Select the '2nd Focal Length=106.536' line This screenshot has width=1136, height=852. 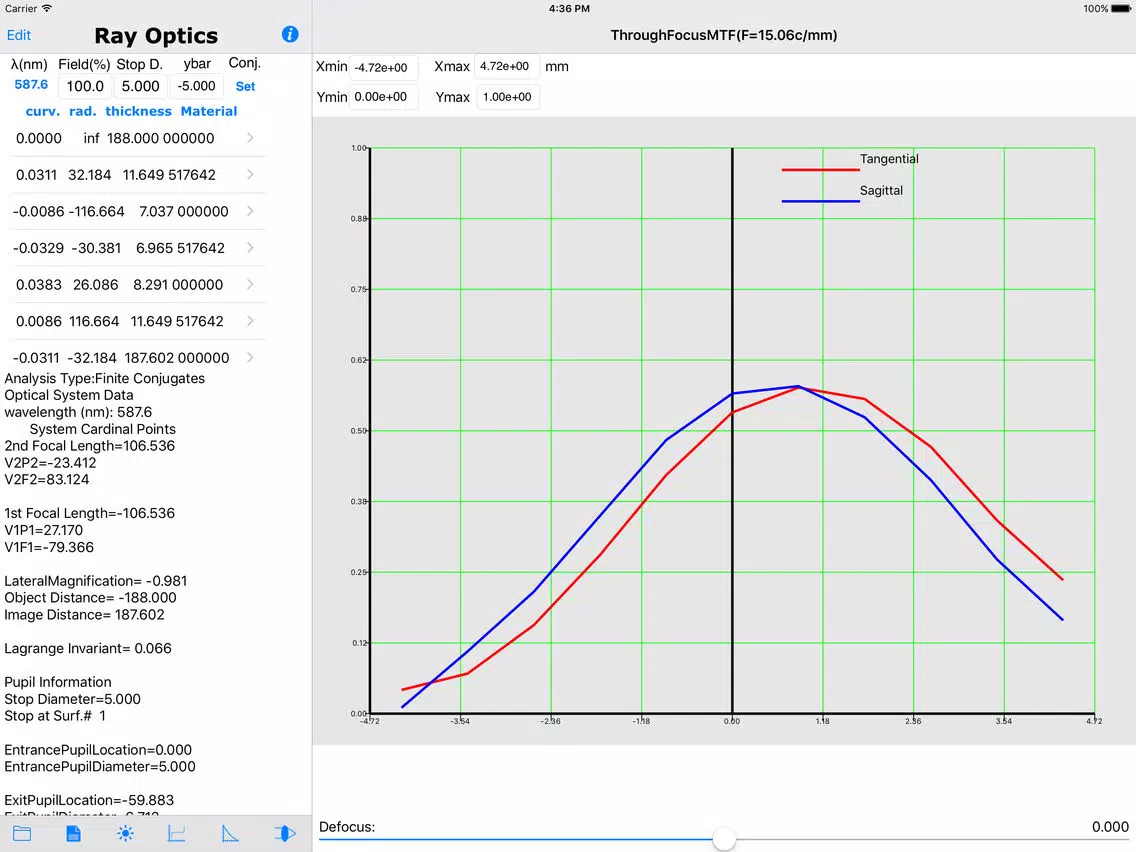click(x=90, y=446)
